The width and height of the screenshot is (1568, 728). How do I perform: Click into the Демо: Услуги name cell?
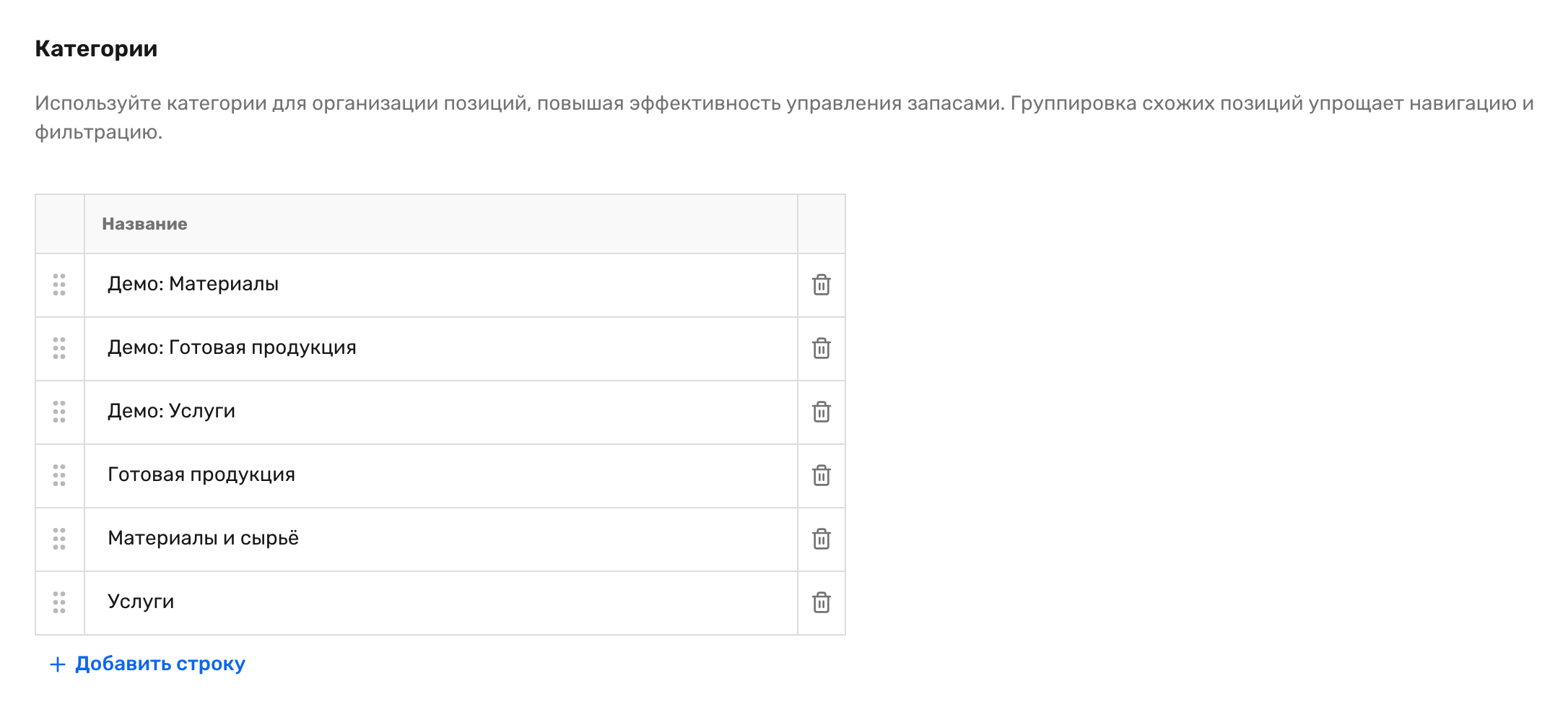(x=441, y=412)
